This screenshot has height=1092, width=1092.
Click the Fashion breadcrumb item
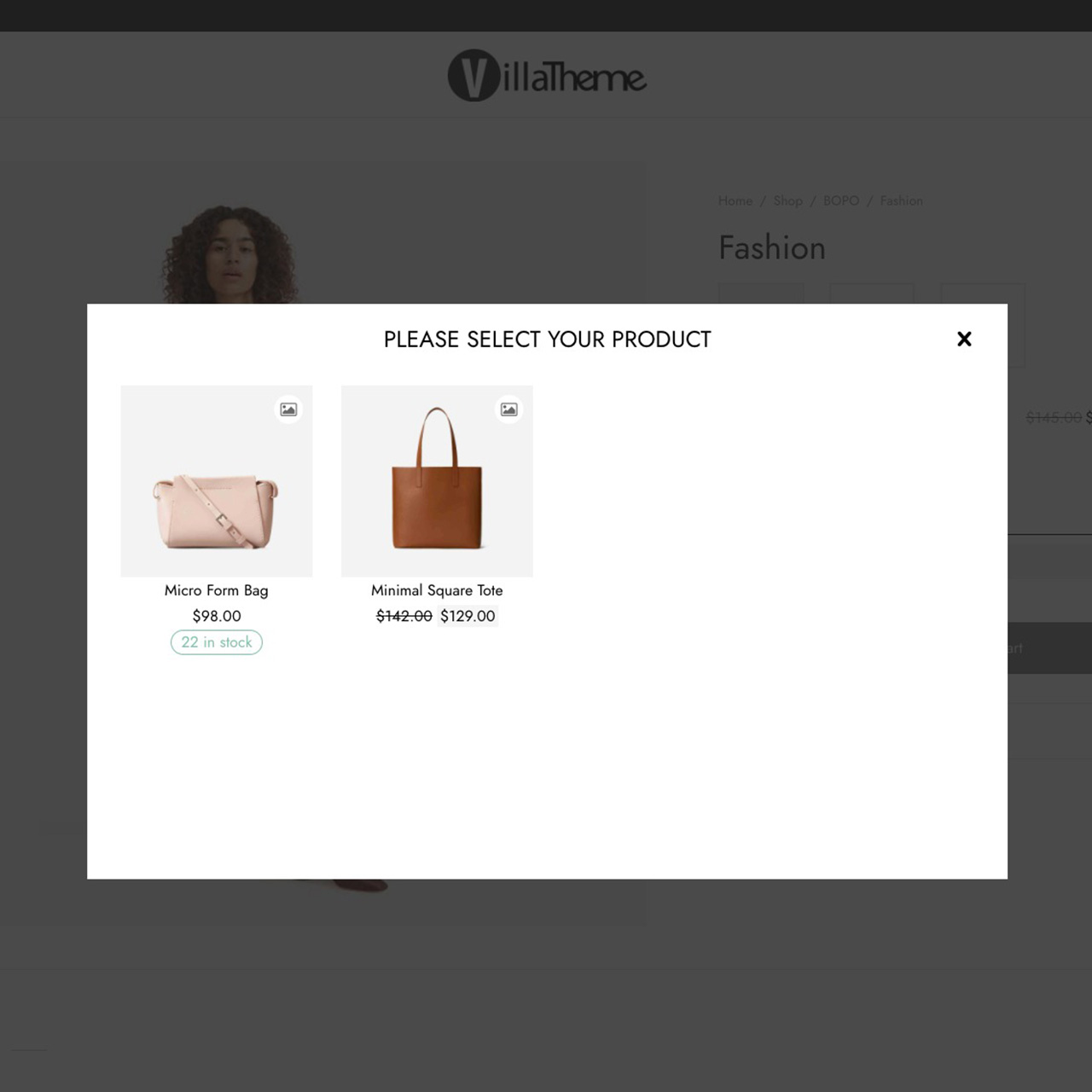902,200
